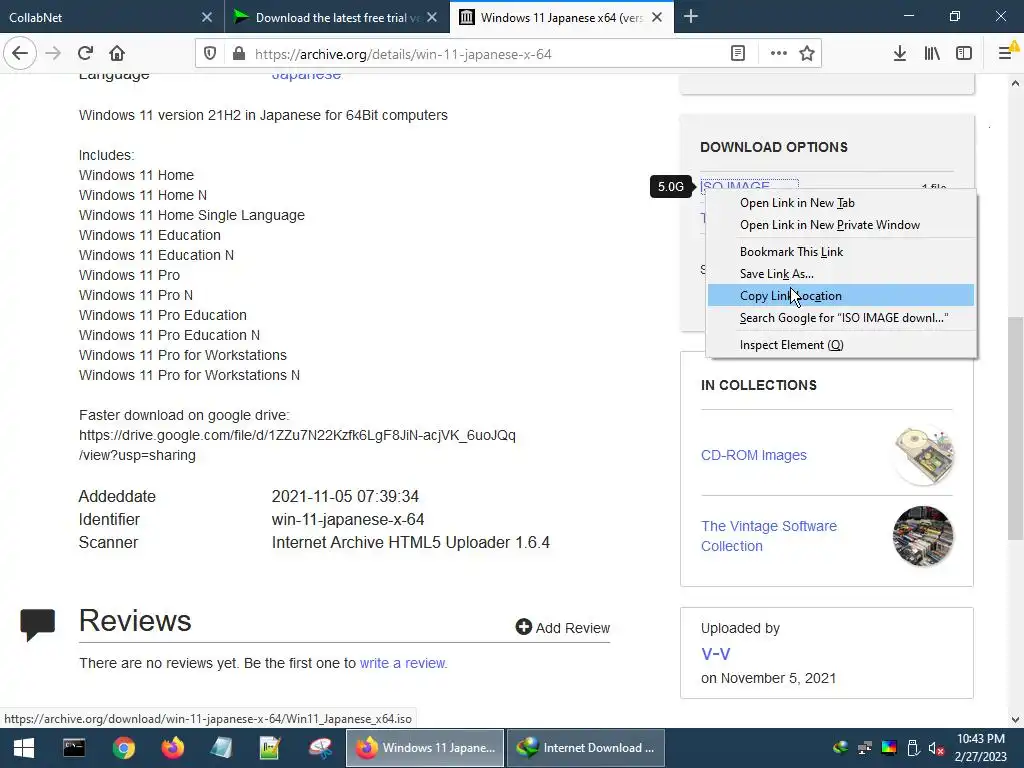The height and width of the screenshot is (768, 1024).
Task: Open the Windows Start menu
Action: pyautogui.click(x=24, y=748)
